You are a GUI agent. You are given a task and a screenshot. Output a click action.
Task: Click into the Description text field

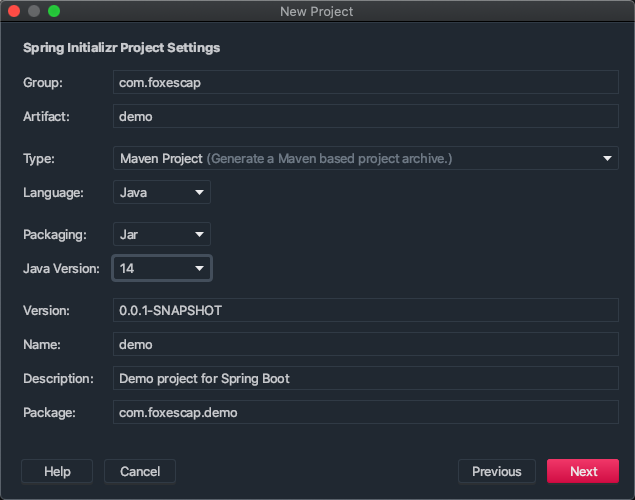(365, 378)
